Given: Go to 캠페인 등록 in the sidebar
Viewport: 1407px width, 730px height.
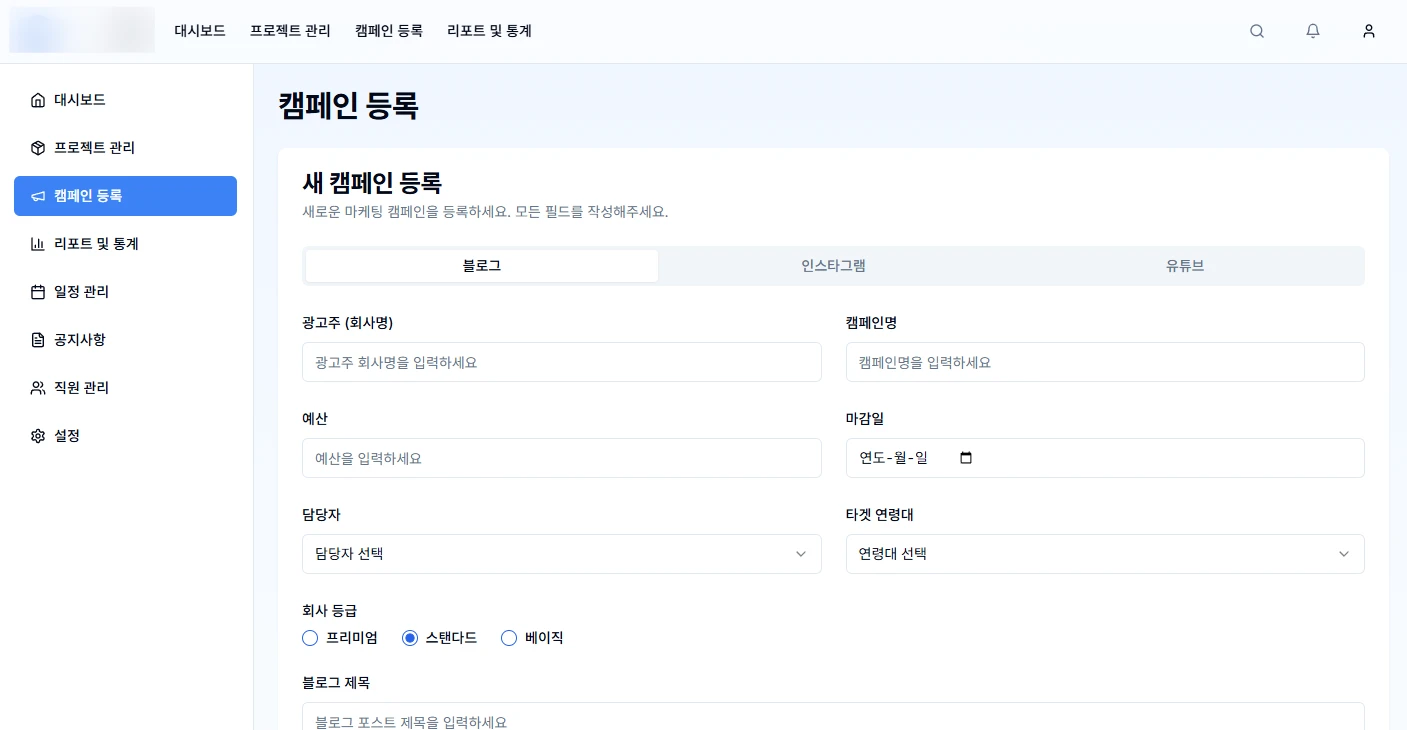Looking at the screenshot, I should point(125,196).
